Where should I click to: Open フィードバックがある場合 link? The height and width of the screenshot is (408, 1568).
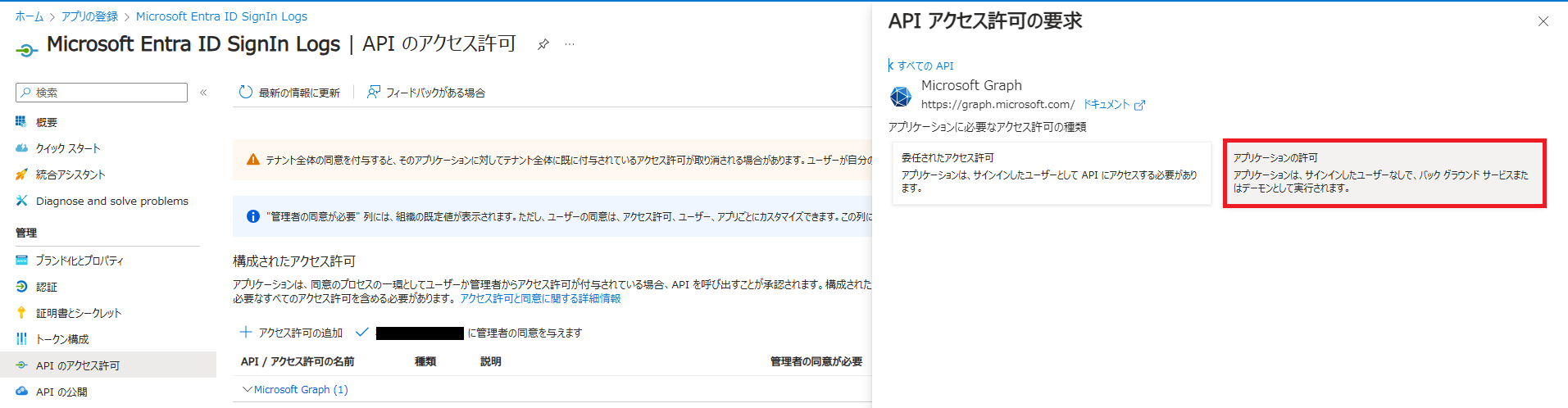tap(435, 93)
